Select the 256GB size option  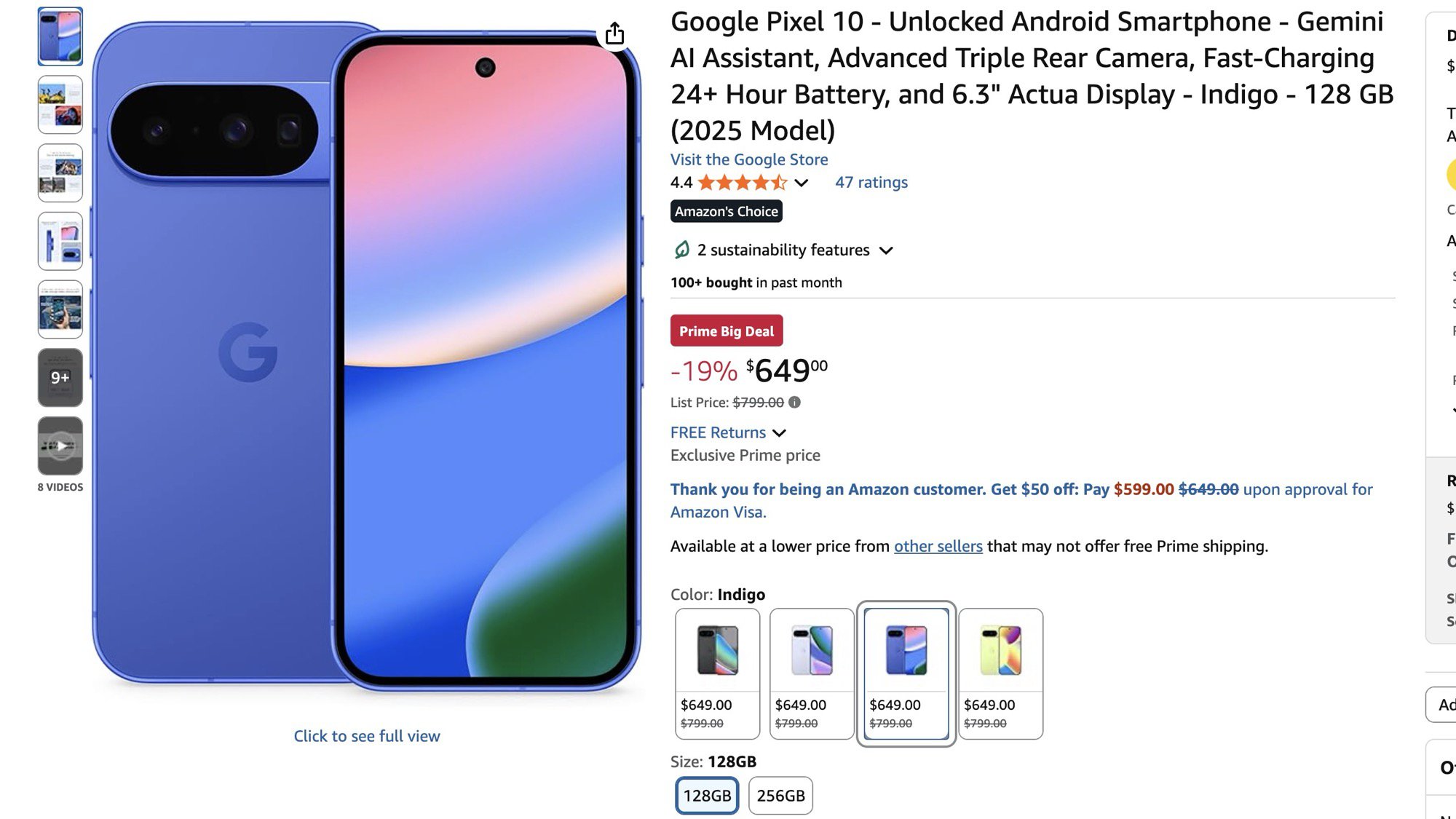(x=780, y=796)
